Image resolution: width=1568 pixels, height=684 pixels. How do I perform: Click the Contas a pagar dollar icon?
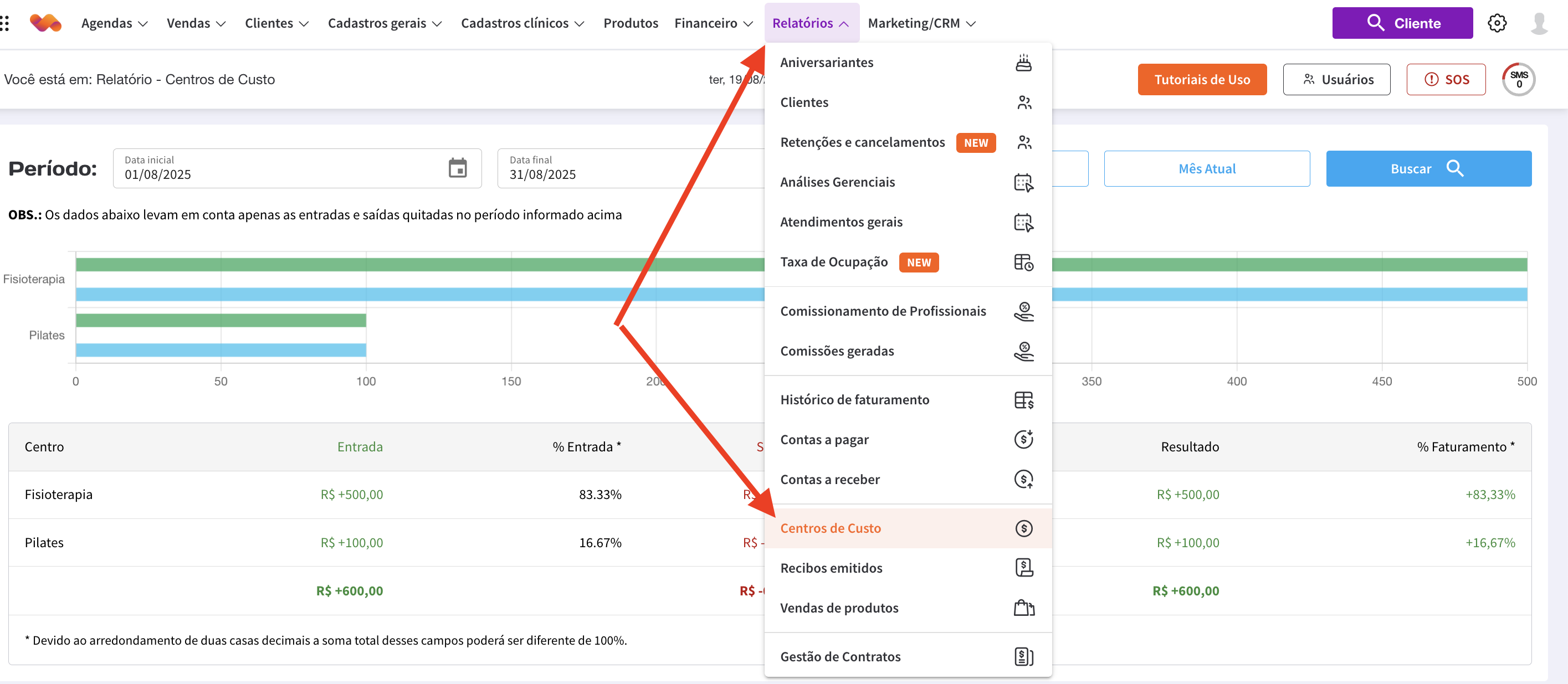[x=1023, y=439]
